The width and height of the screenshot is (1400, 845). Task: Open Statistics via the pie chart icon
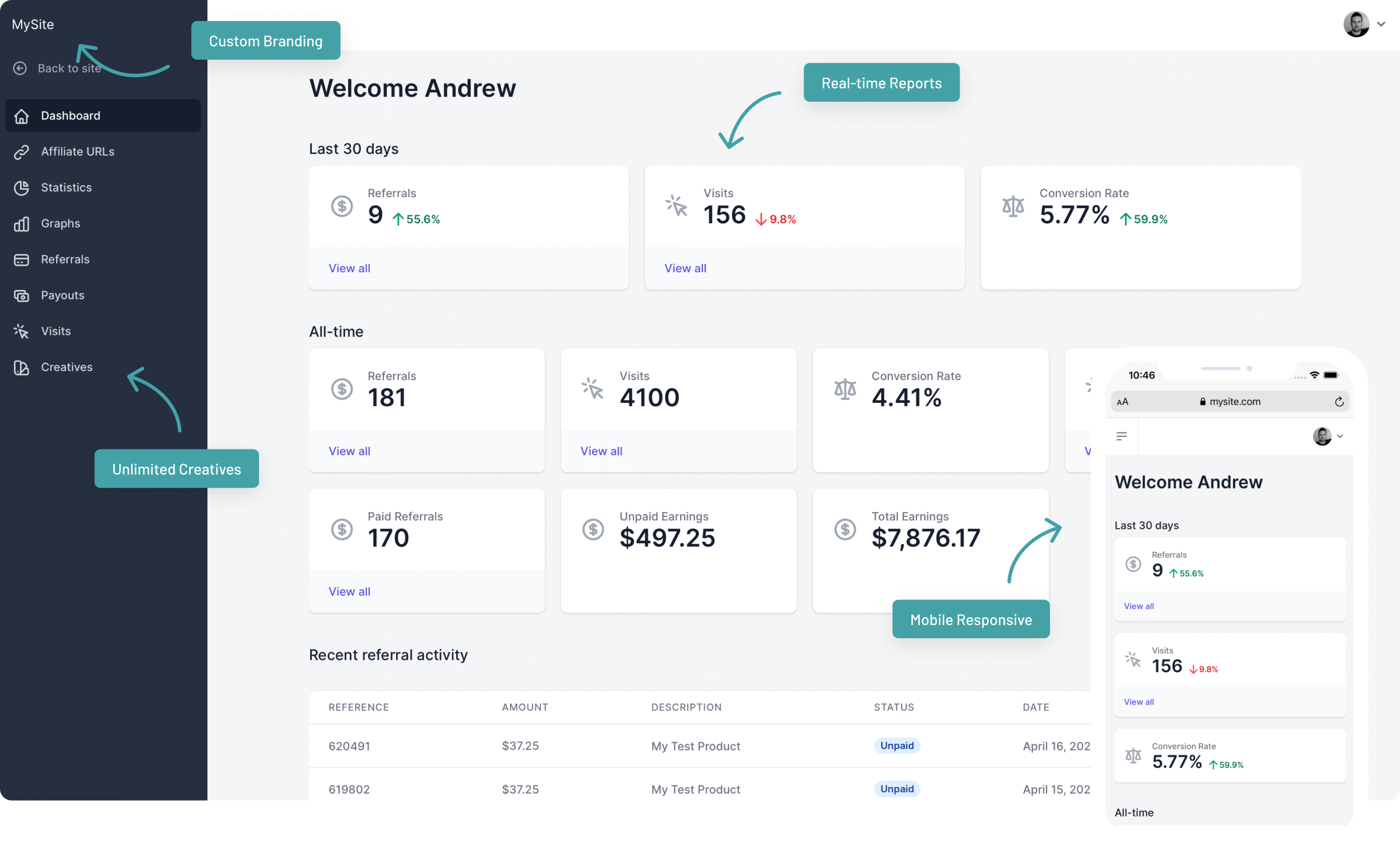click(x=21, y=188)
